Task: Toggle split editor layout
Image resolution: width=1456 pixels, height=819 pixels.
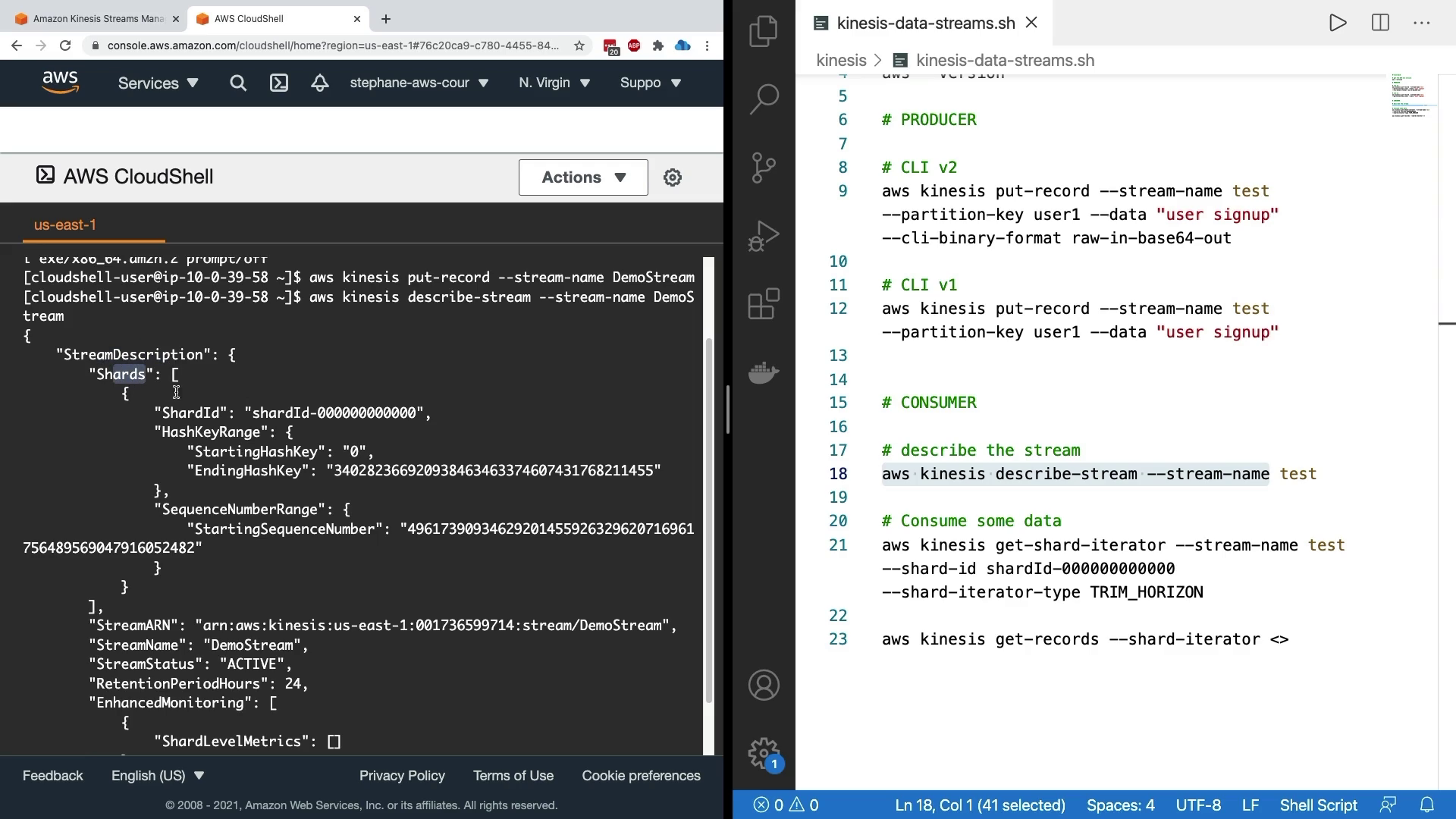Action: 1380,23
